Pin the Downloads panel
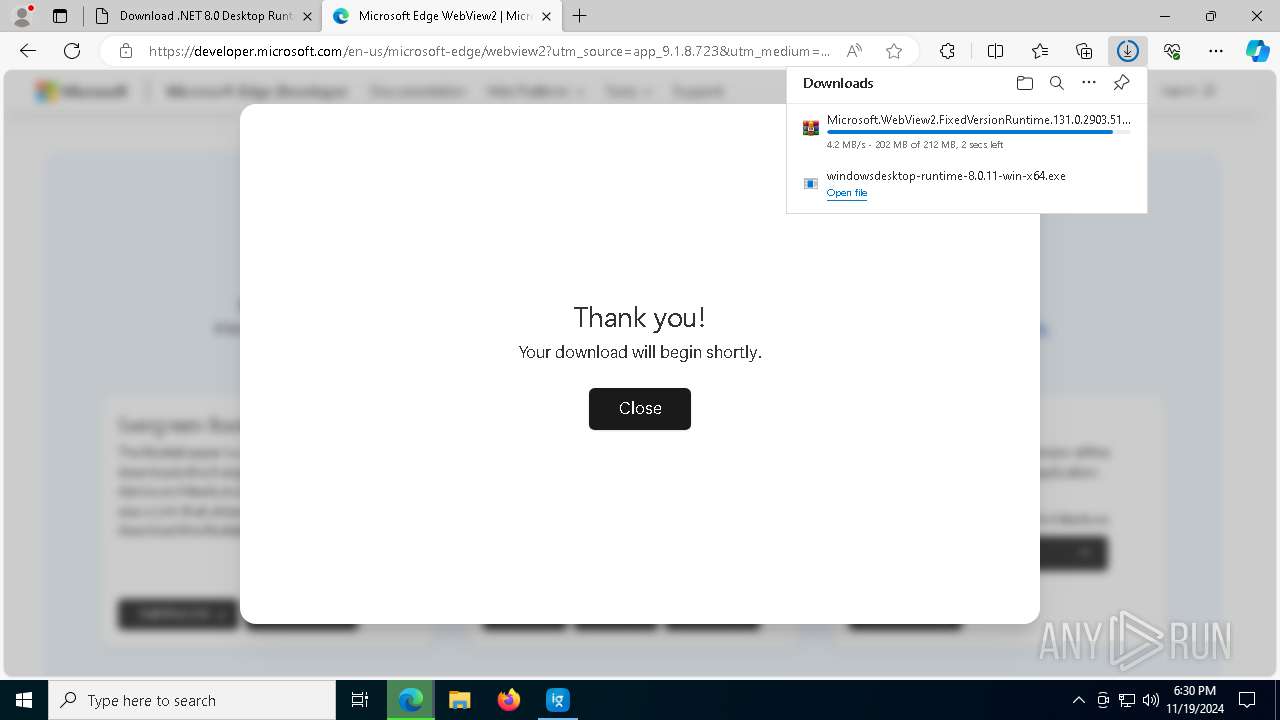This screenshot has width=1280, height=720. coord(1121,83)
